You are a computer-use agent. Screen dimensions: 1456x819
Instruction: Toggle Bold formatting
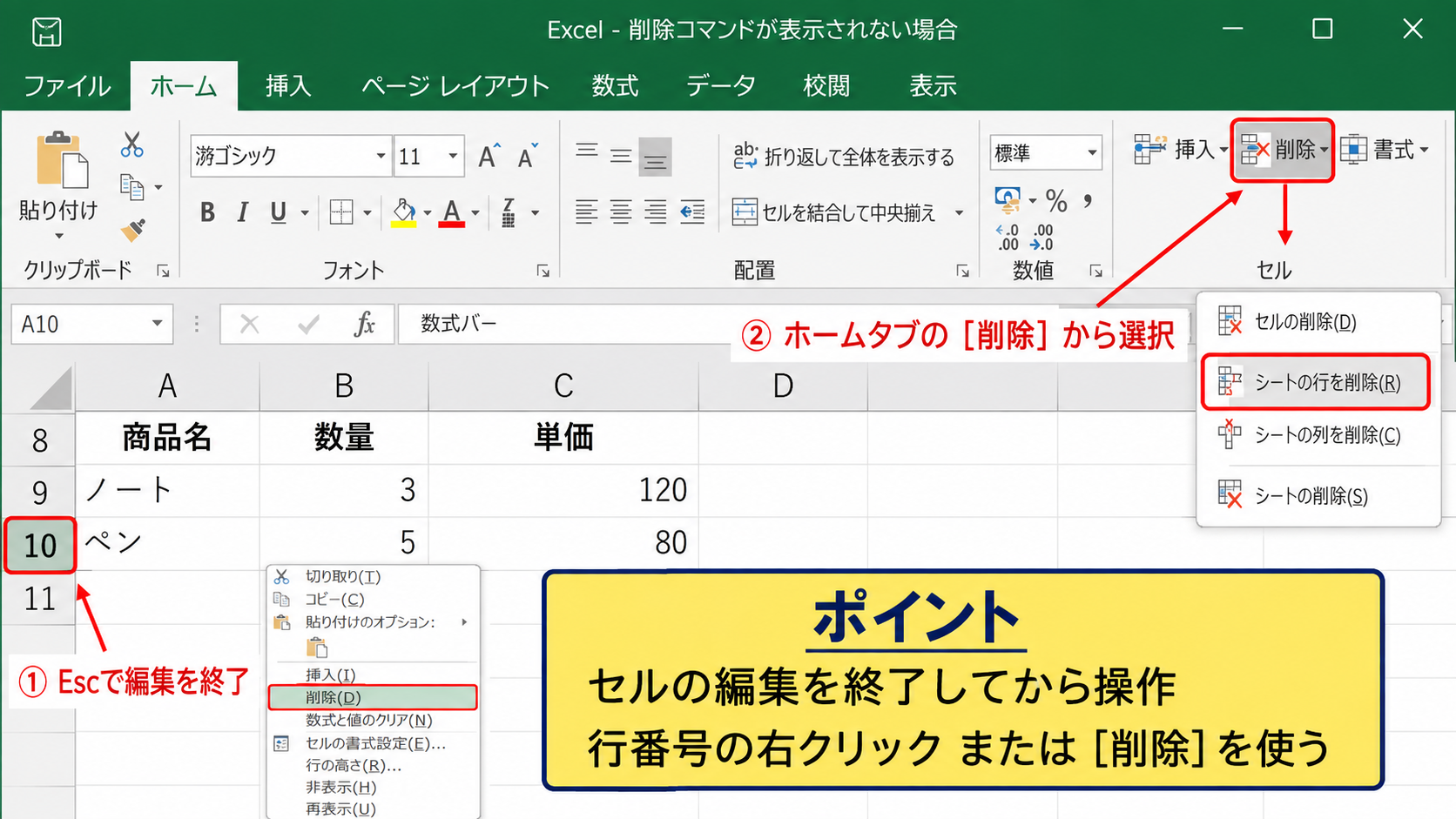pyautogui.click(x=207, y=212)
